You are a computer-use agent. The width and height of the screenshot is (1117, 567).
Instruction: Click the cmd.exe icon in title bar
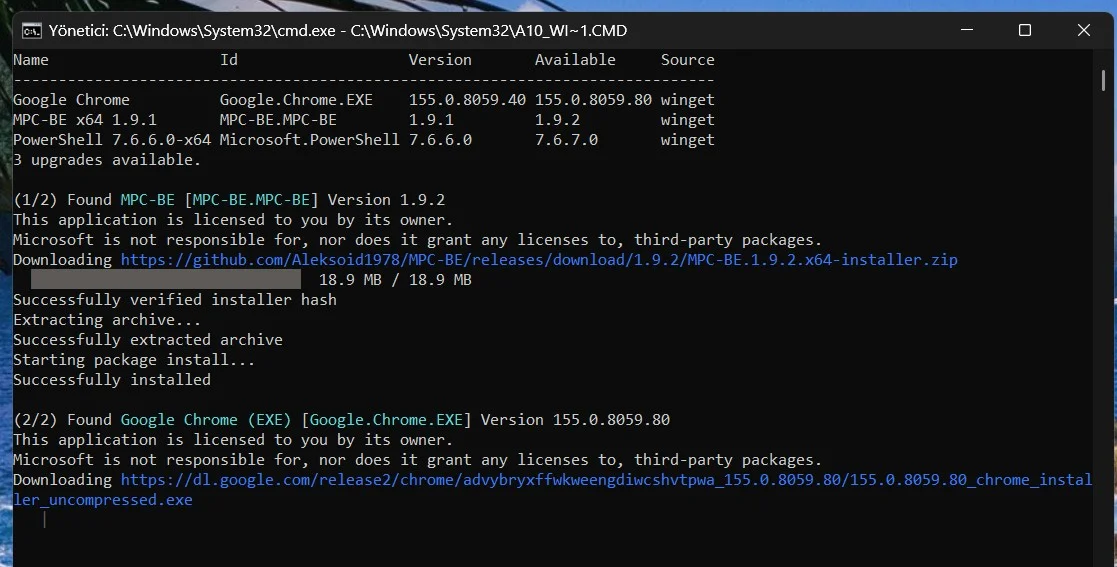click(x=31, y=31)
